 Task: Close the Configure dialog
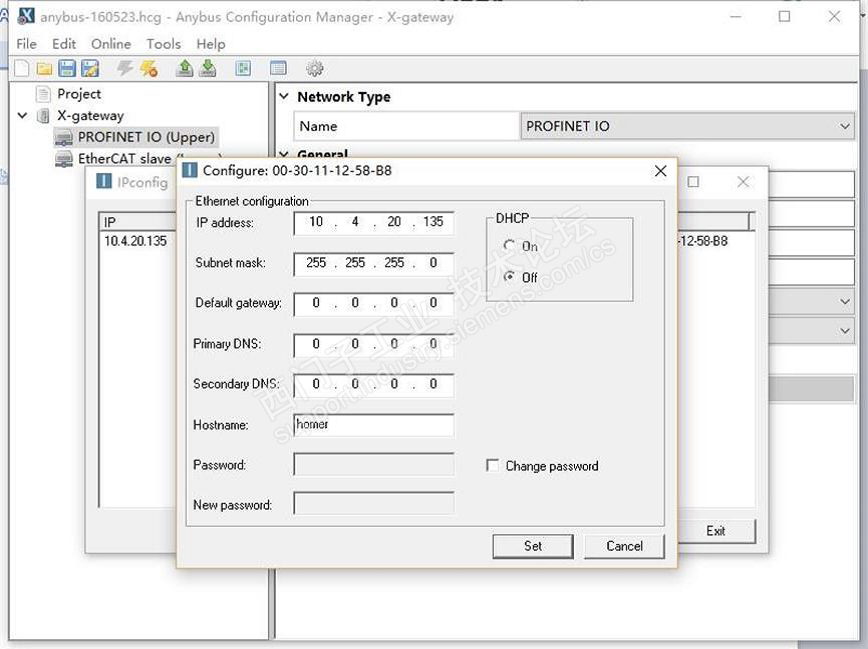[x=660, y=171]
